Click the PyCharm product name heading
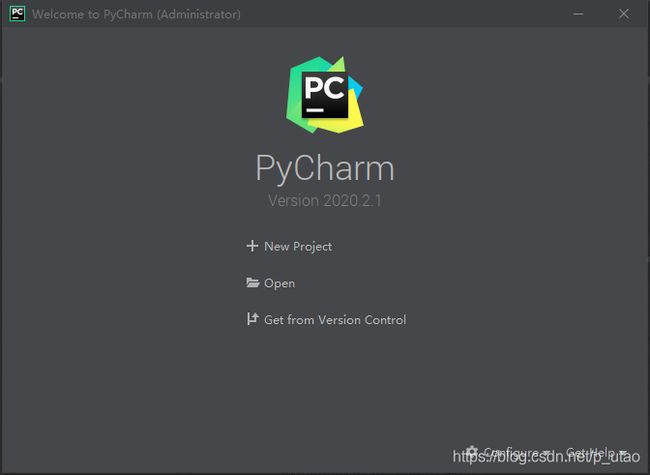This screenshot has height=475, width=650. pyautogui.click(x=325, y=169)
